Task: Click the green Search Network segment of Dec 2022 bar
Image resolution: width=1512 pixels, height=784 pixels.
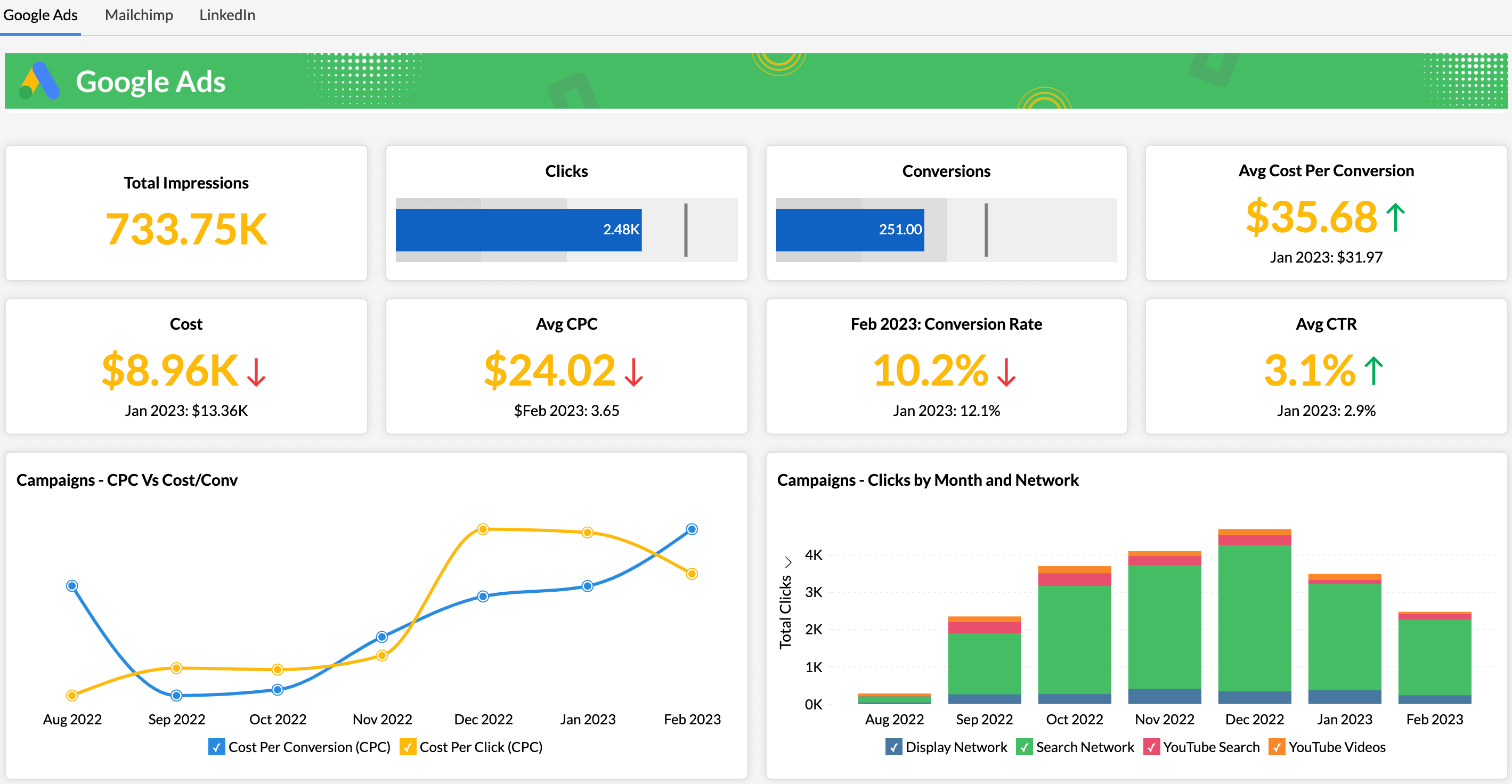Action: click(1254, 618)
